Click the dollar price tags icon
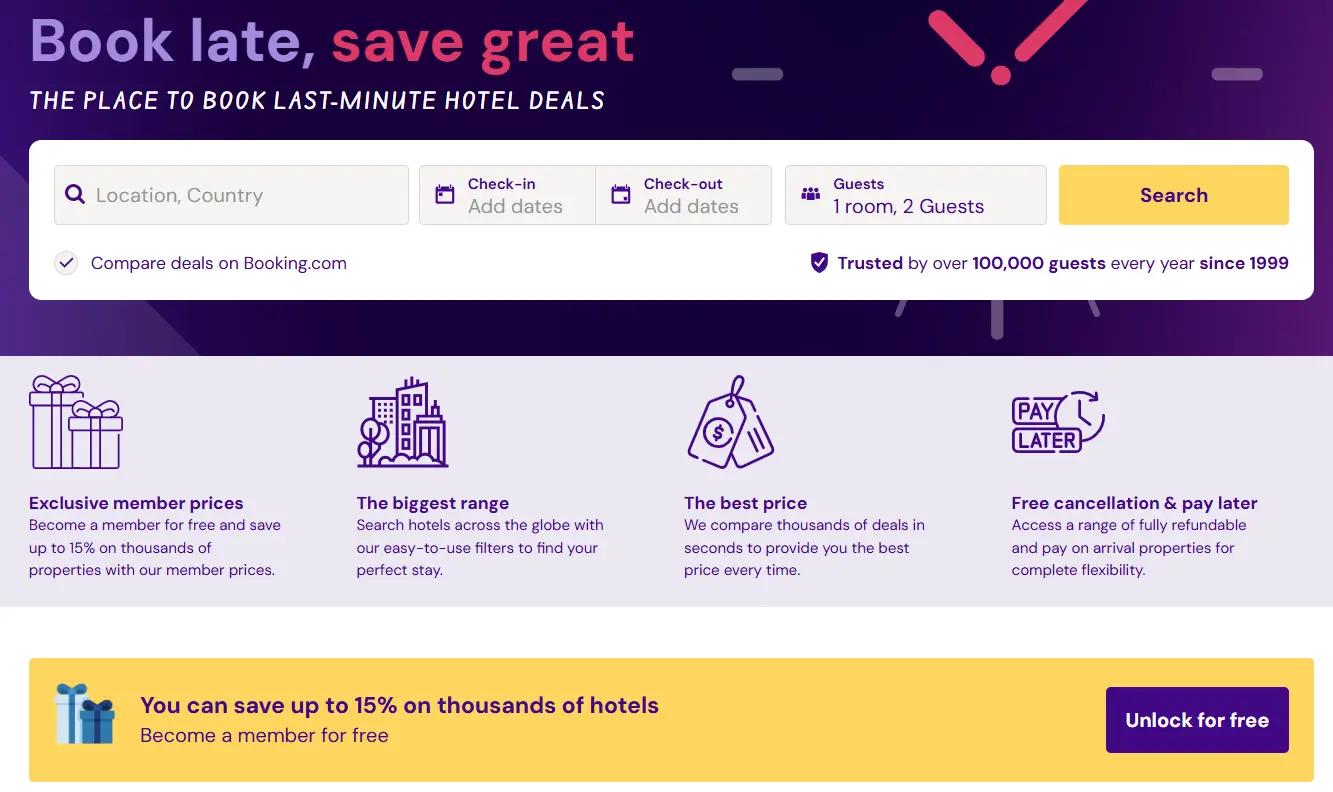The image size is (1333, 792). point(731,422)
